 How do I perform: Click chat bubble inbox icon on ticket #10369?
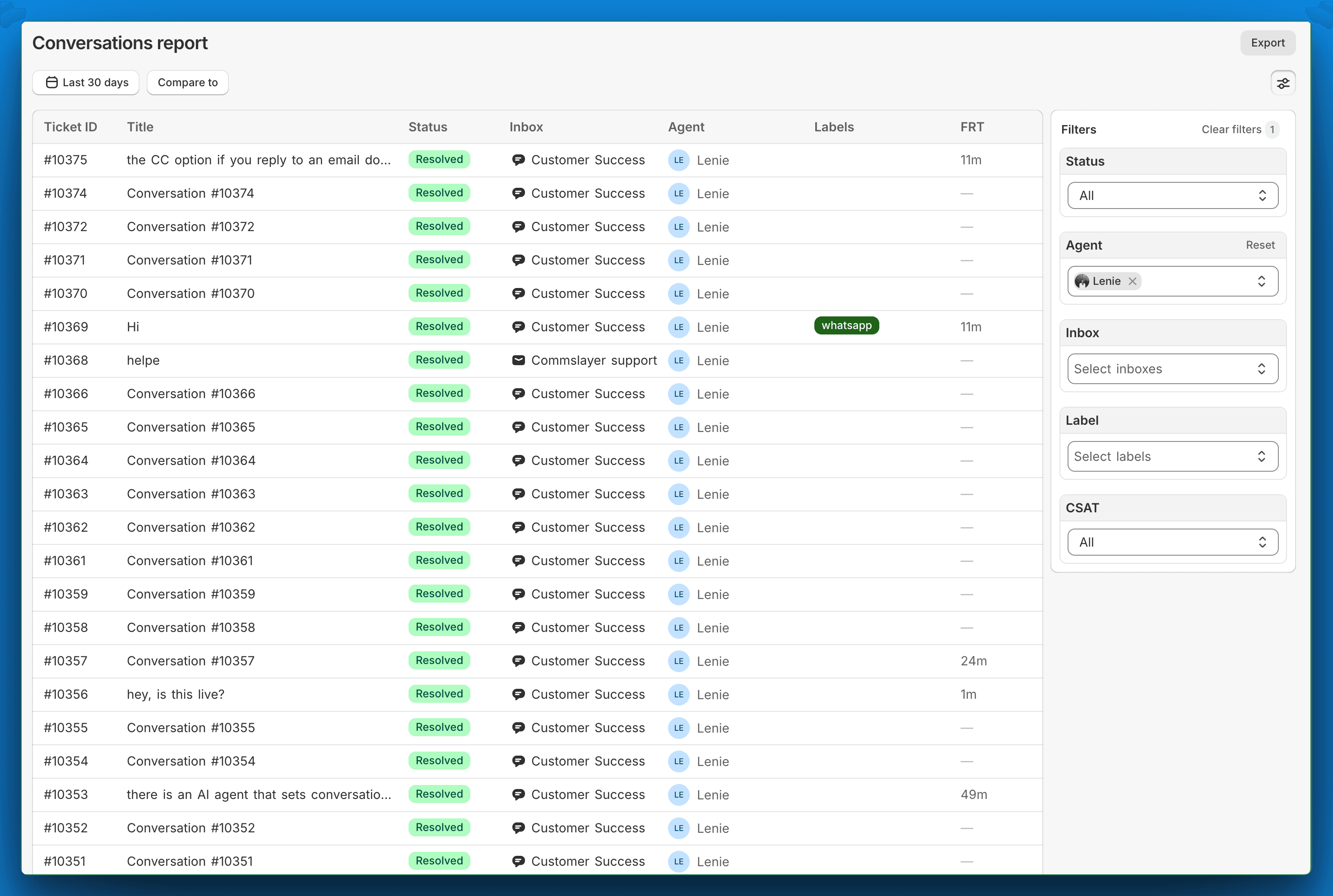point(518,327)
